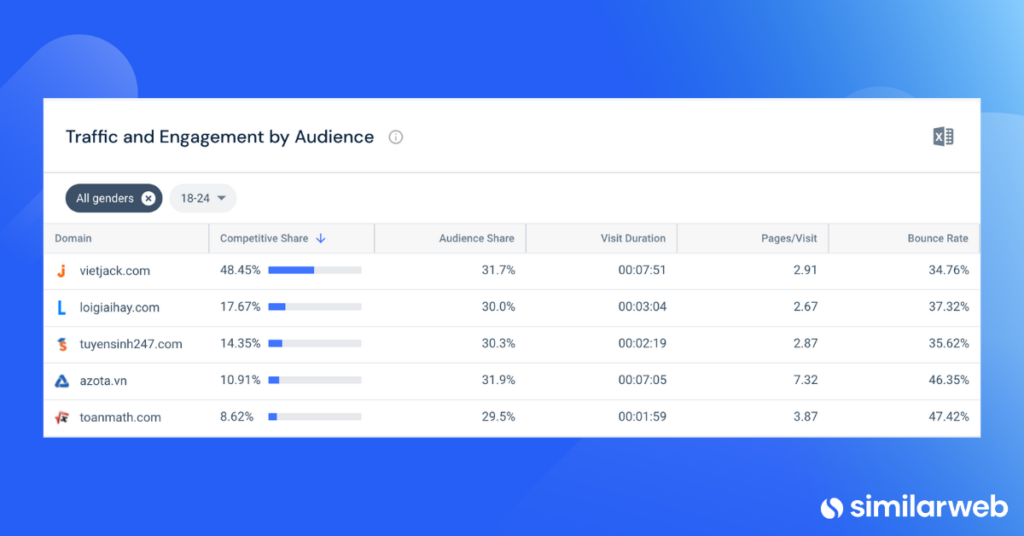1024x536 pixels.
Task: Click the loigiaihay.com favicon
Action: pyautogui.click(x=61, y=307)
